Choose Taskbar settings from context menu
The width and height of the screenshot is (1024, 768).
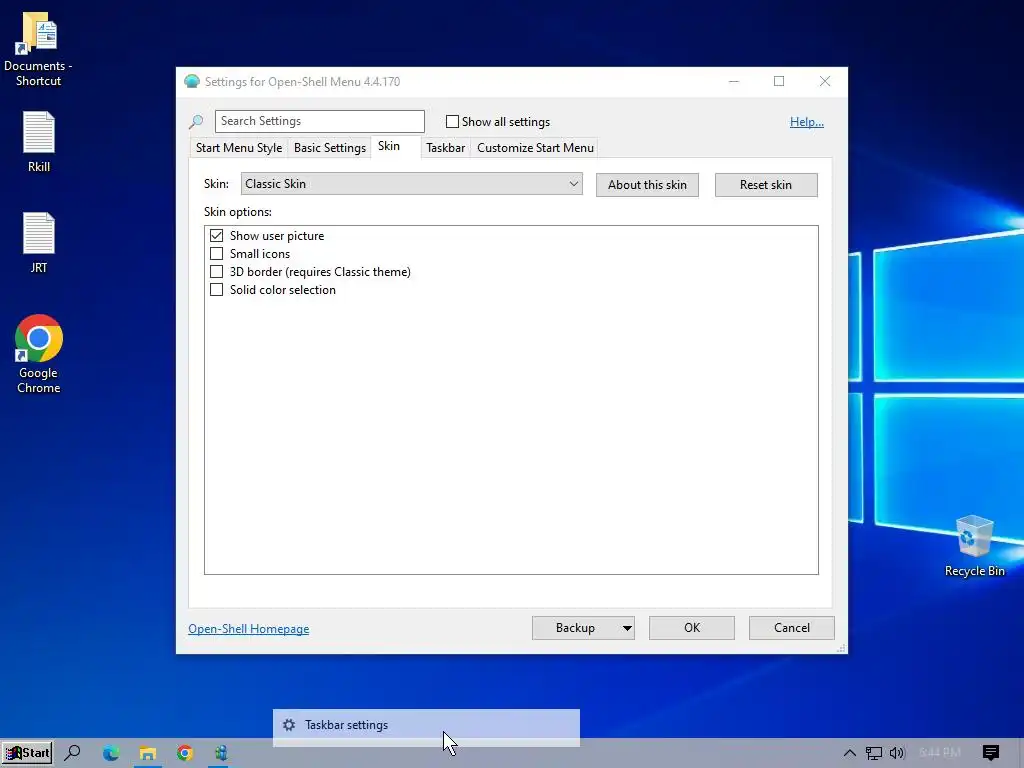[426, 725]
